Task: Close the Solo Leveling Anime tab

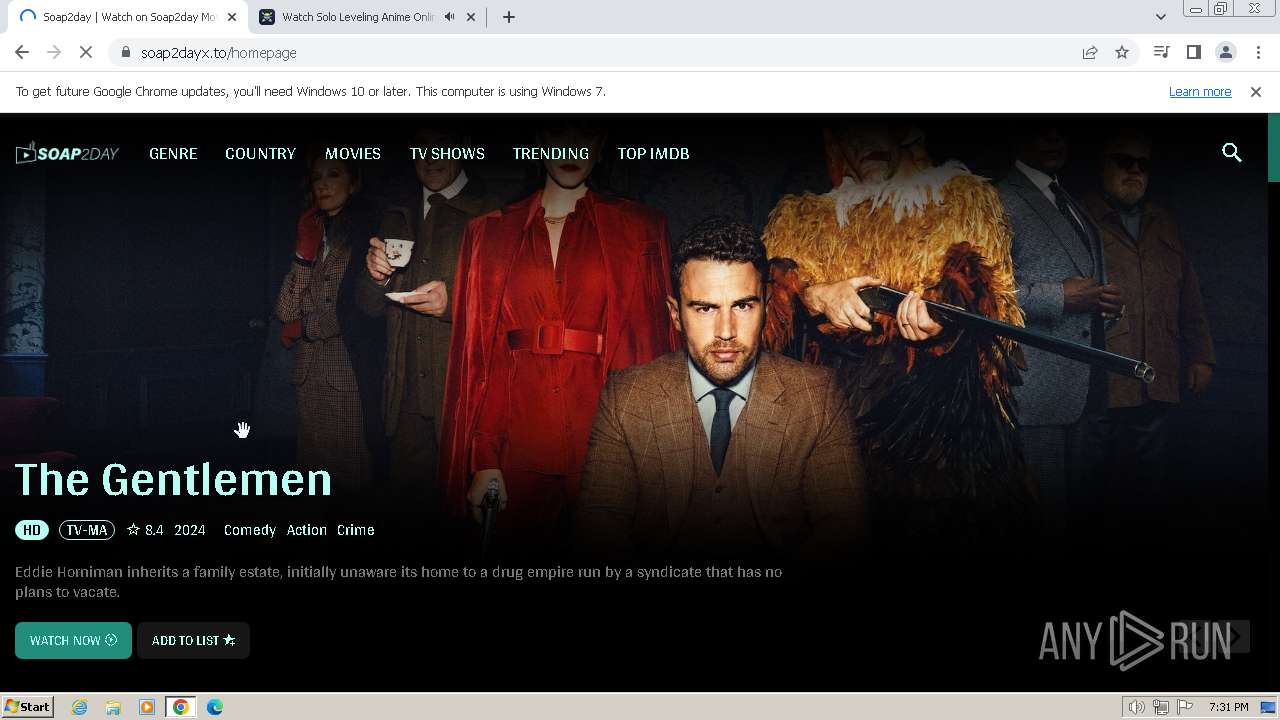Action: pyautogui.click(x=471, y=17)
